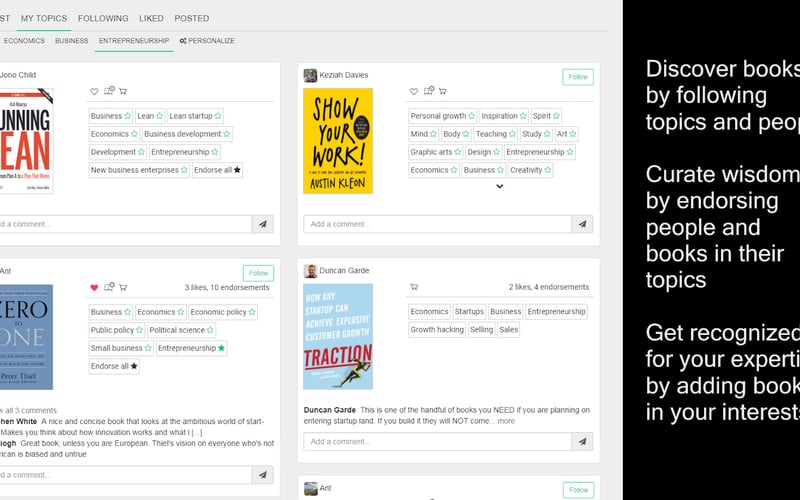Open Keziah Davies profile name
This screenshot has height=500, width=800.
point(343,75)
